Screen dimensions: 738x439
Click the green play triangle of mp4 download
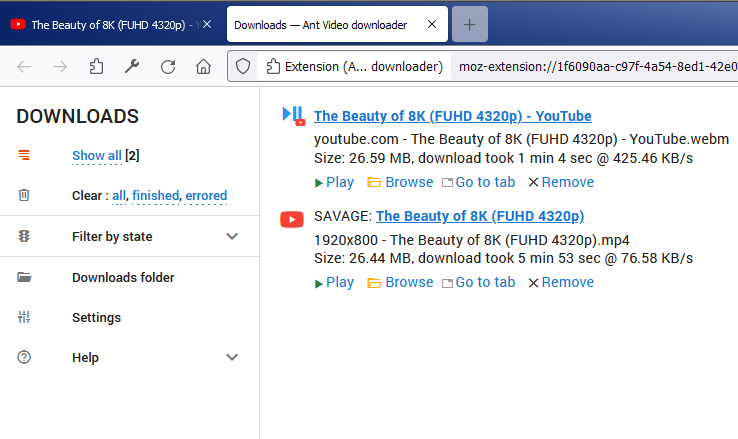pyautogui.click(x=319, y=284)
